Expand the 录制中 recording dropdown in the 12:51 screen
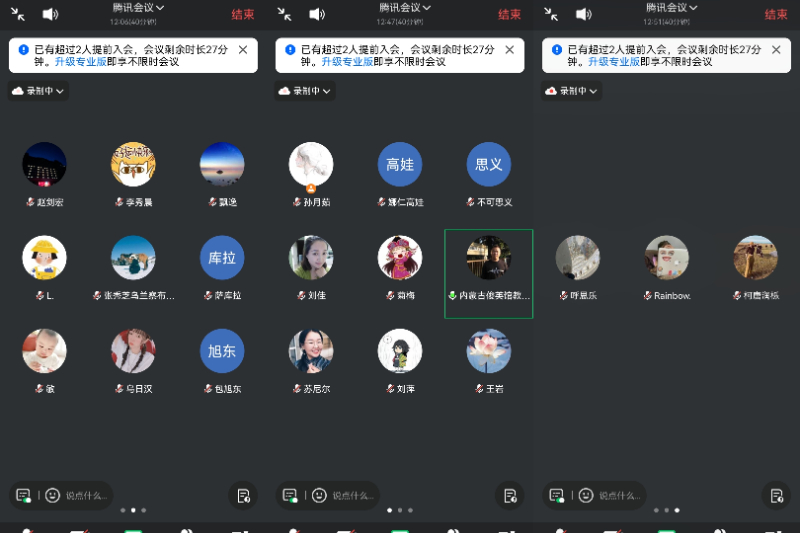The height and width of the screenshot is (533, 800). click(571, 91)
